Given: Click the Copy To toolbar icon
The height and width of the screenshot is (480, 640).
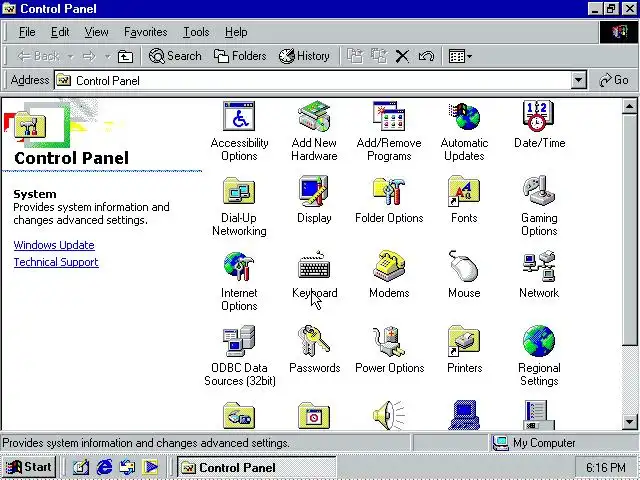Looking at the screenshot, I should pos(379,56).
